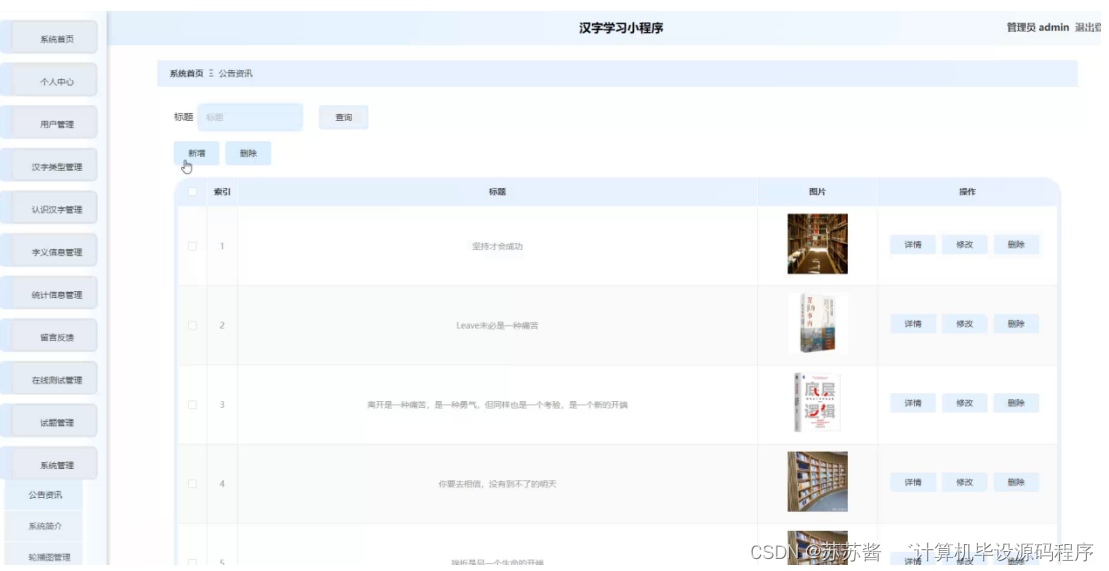Open the book cover thumbnail in row 2
The height and width of the screenshot is (571, 1109).
click(x=818, y=323)
